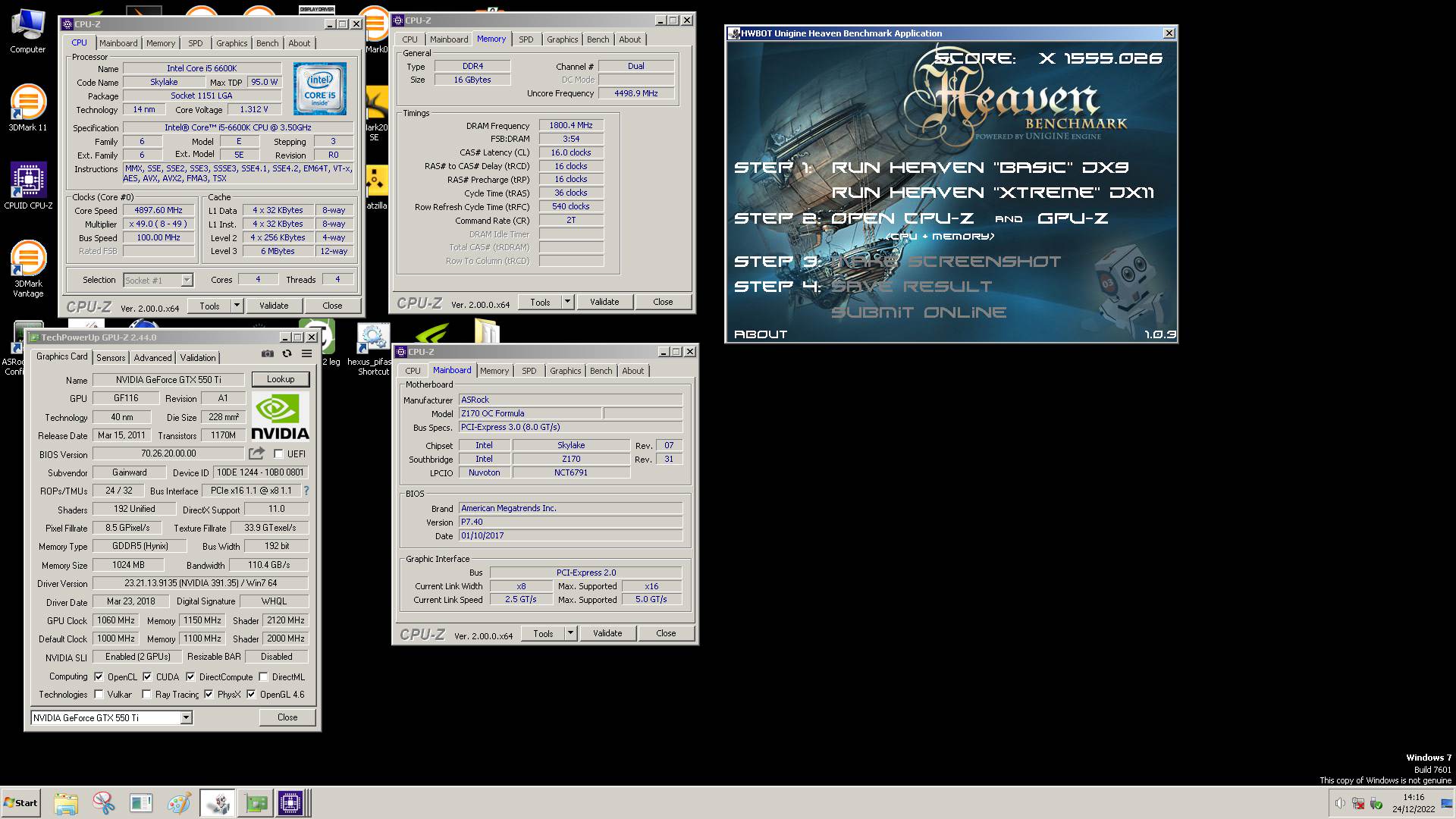Viewport: 1456px width, 819px height.
Task: Open the Computer desktop icon
Action: tap(28, 30)
